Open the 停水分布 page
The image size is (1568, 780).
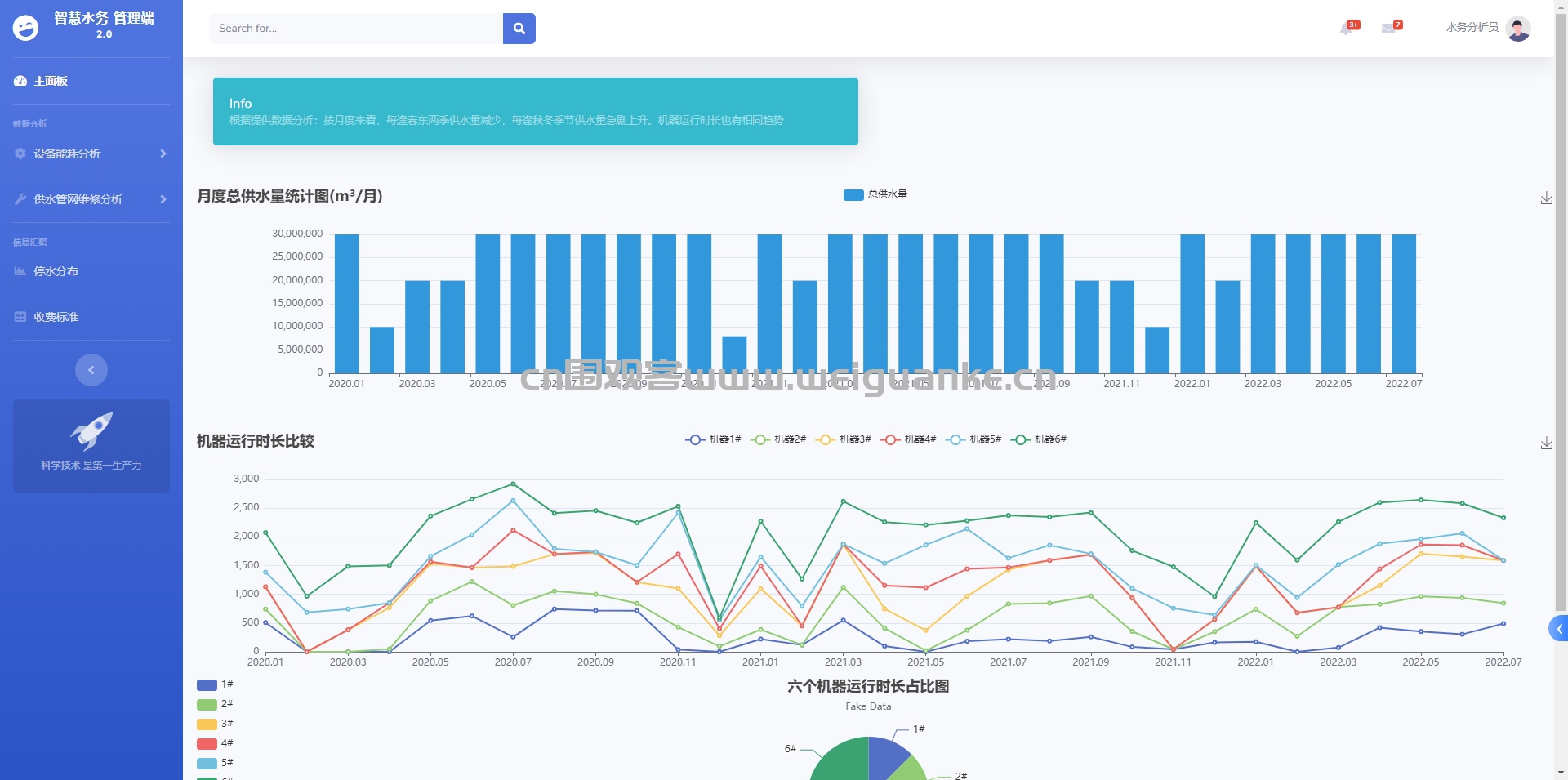pos(56,271)
